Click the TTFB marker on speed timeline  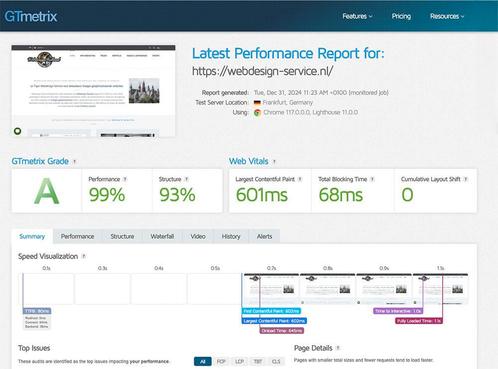pyautogui.click(x=37, y=311)
